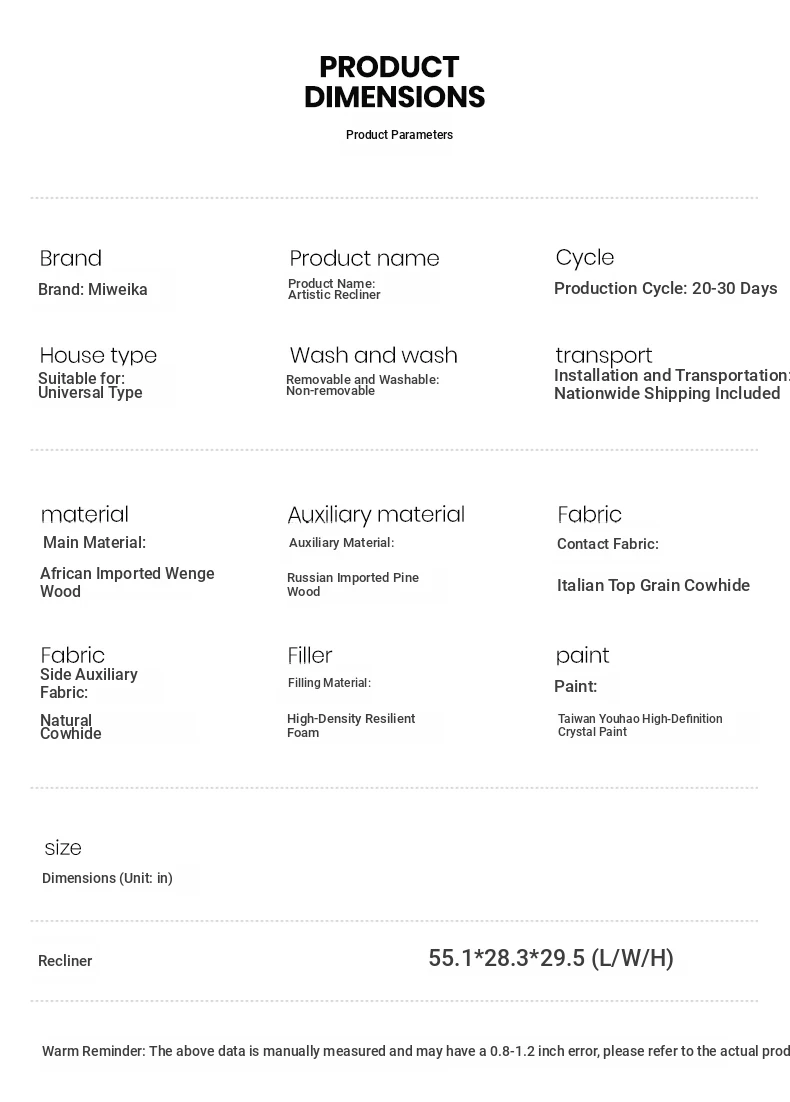Click the Wash and wash heading
Screen dimensions: 790x1102
(x=373, y=356)
